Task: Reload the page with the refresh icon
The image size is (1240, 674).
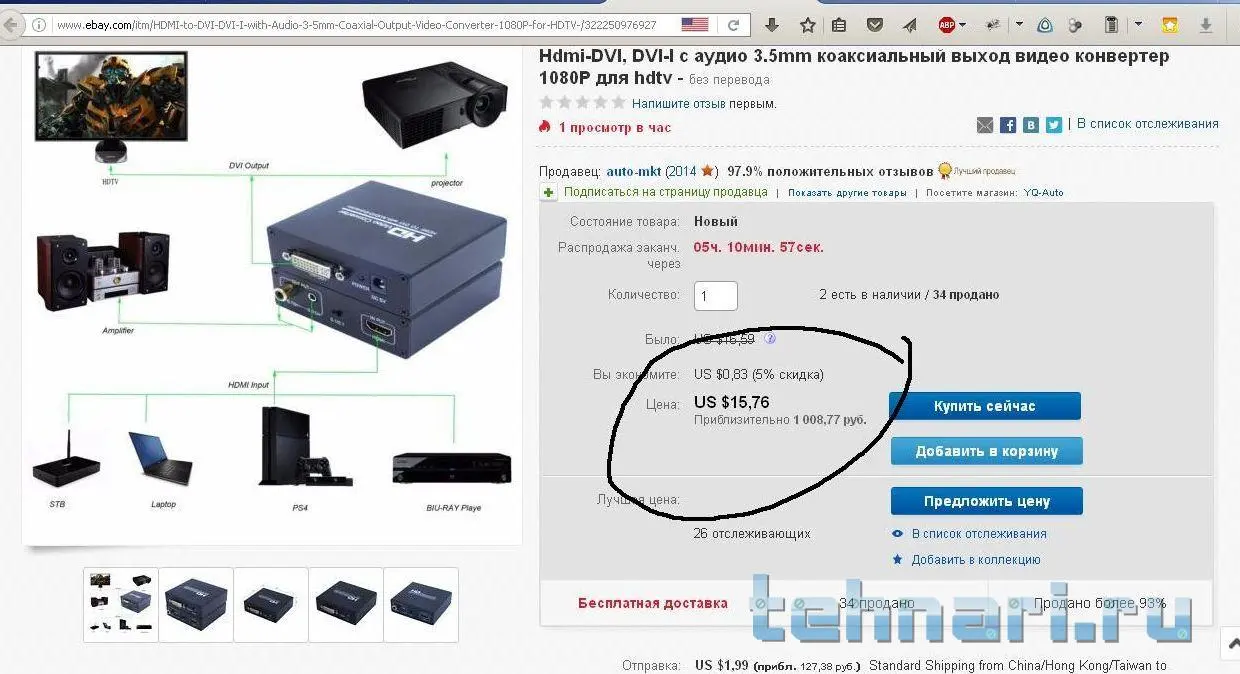Action: coord(734,24)
